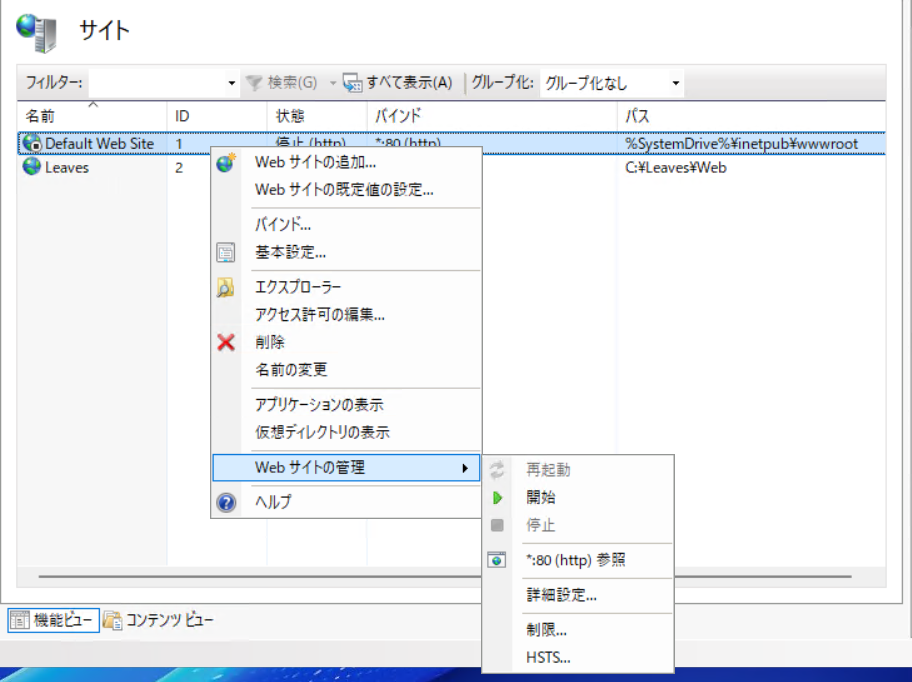
Task: Click the red X Delete (削除) icon
Action: (x=226, y=342)
